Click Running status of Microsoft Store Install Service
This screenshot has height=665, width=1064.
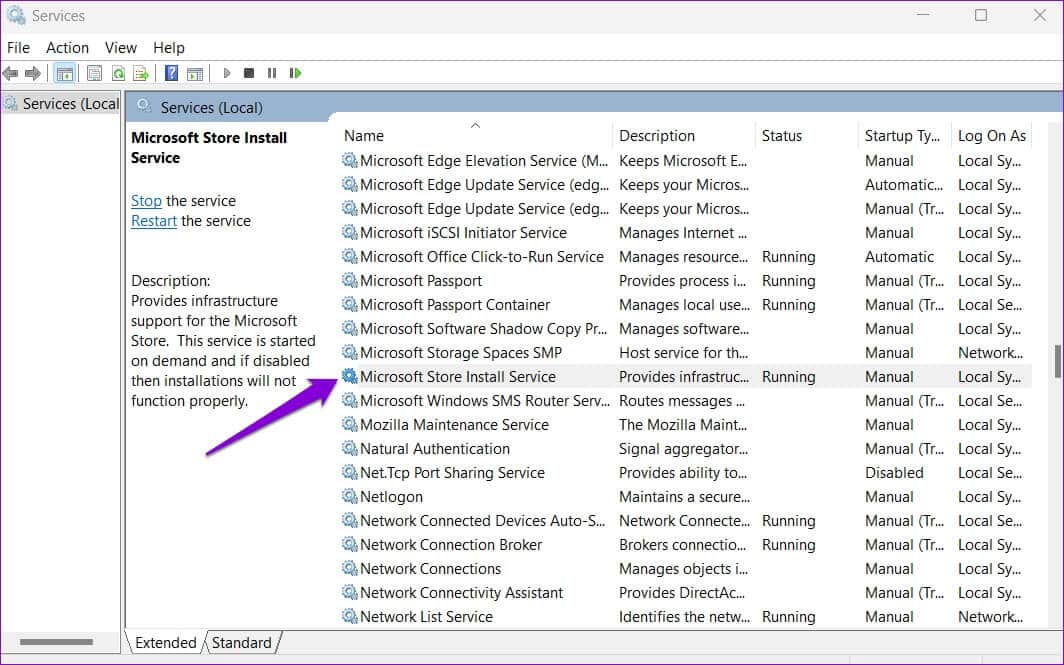(788, 377)
